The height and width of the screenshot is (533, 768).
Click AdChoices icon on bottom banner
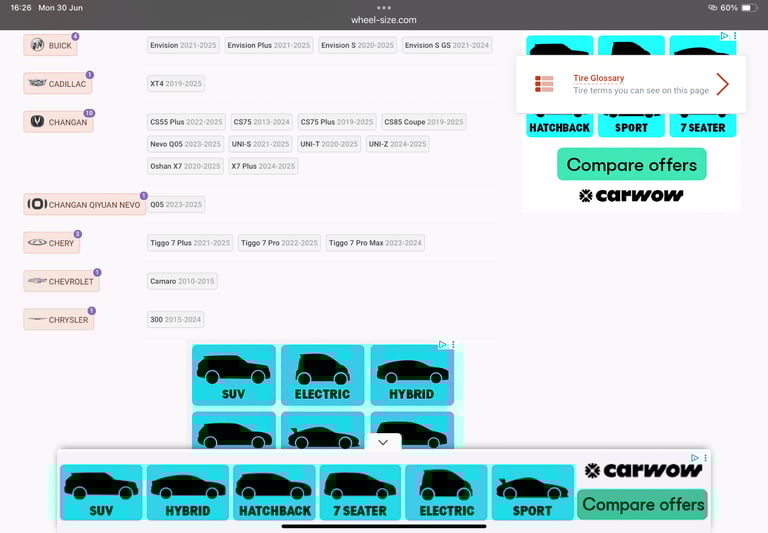[695, 458]
